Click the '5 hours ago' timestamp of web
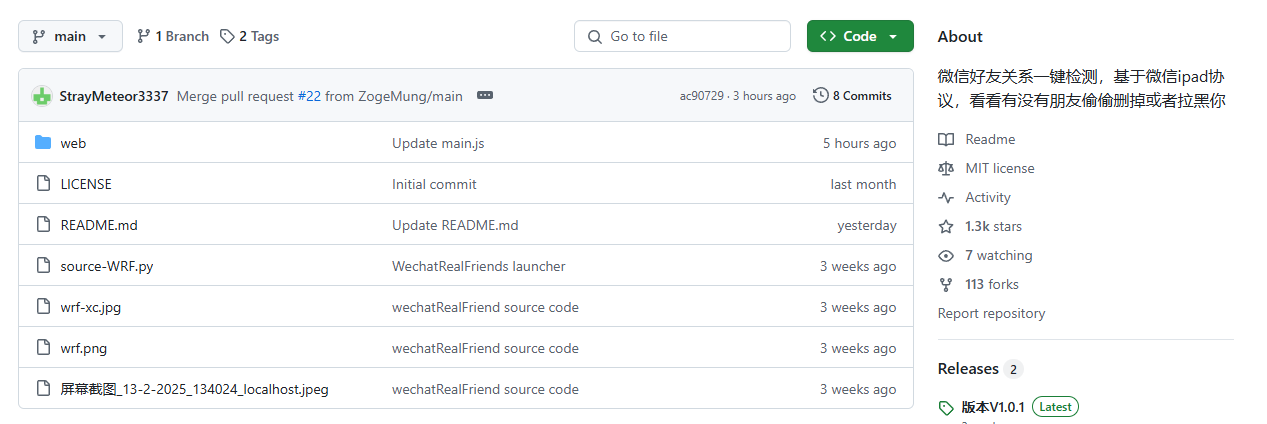 (859, 143)
